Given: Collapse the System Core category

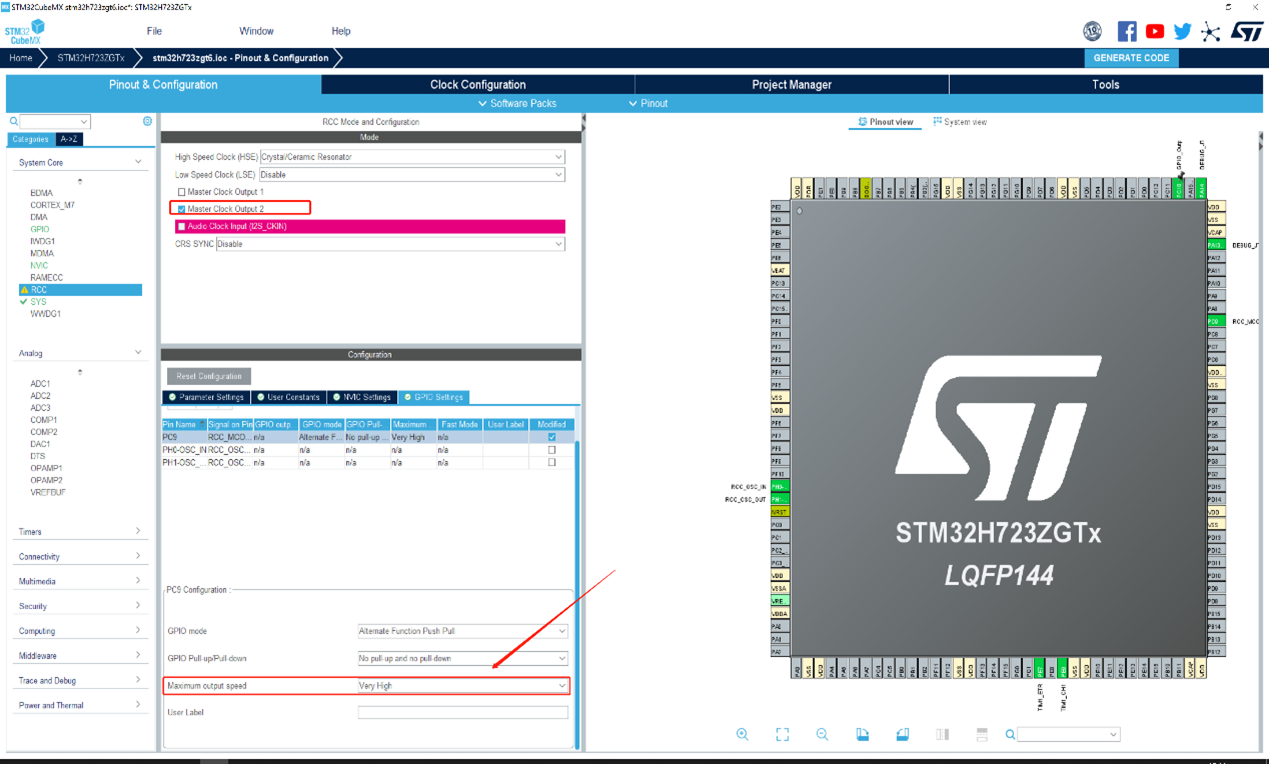Looking at the screenshot, I should coord(138,162).
